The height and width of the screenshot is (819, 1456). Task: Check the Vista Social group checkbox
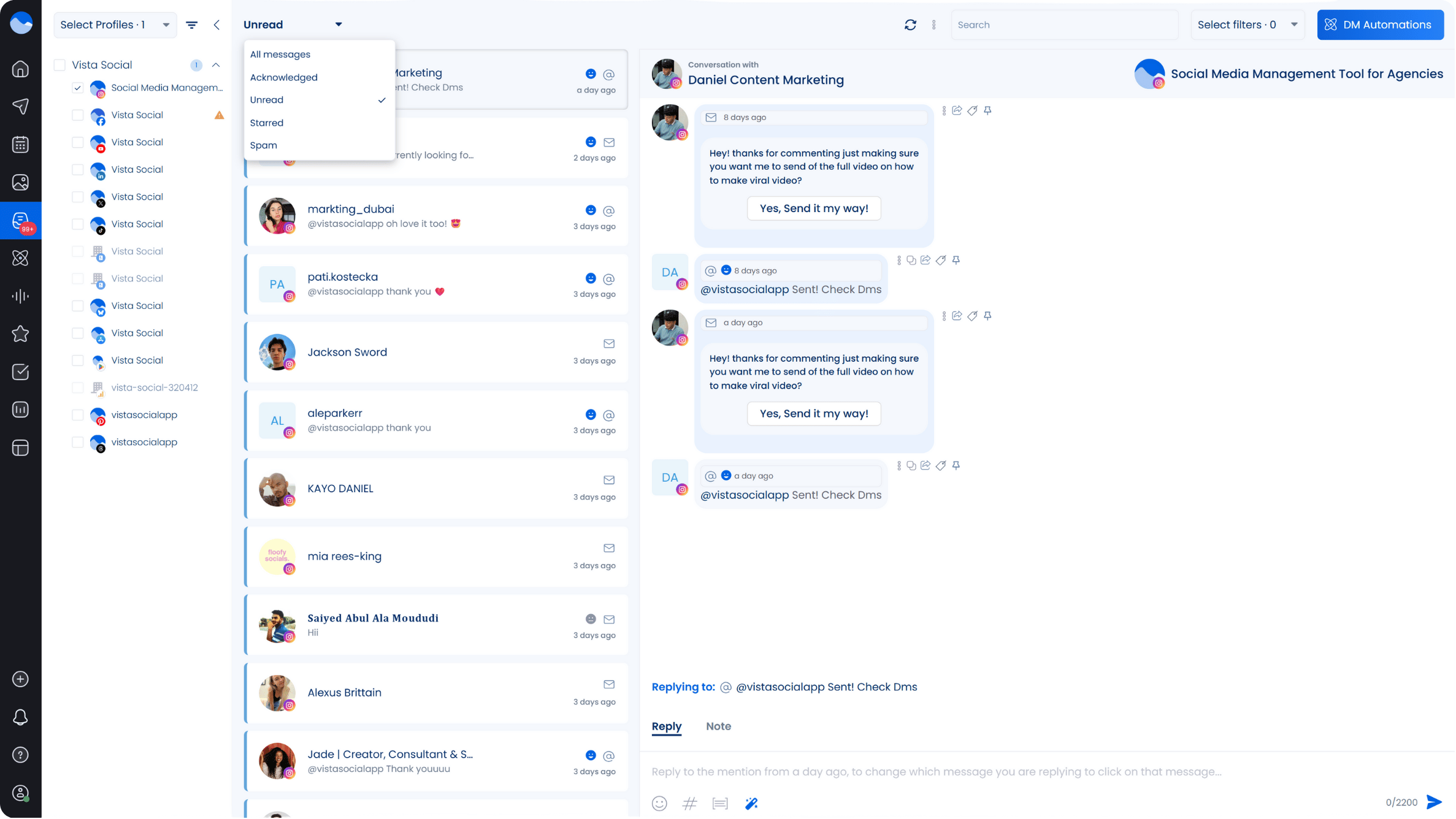59,65
